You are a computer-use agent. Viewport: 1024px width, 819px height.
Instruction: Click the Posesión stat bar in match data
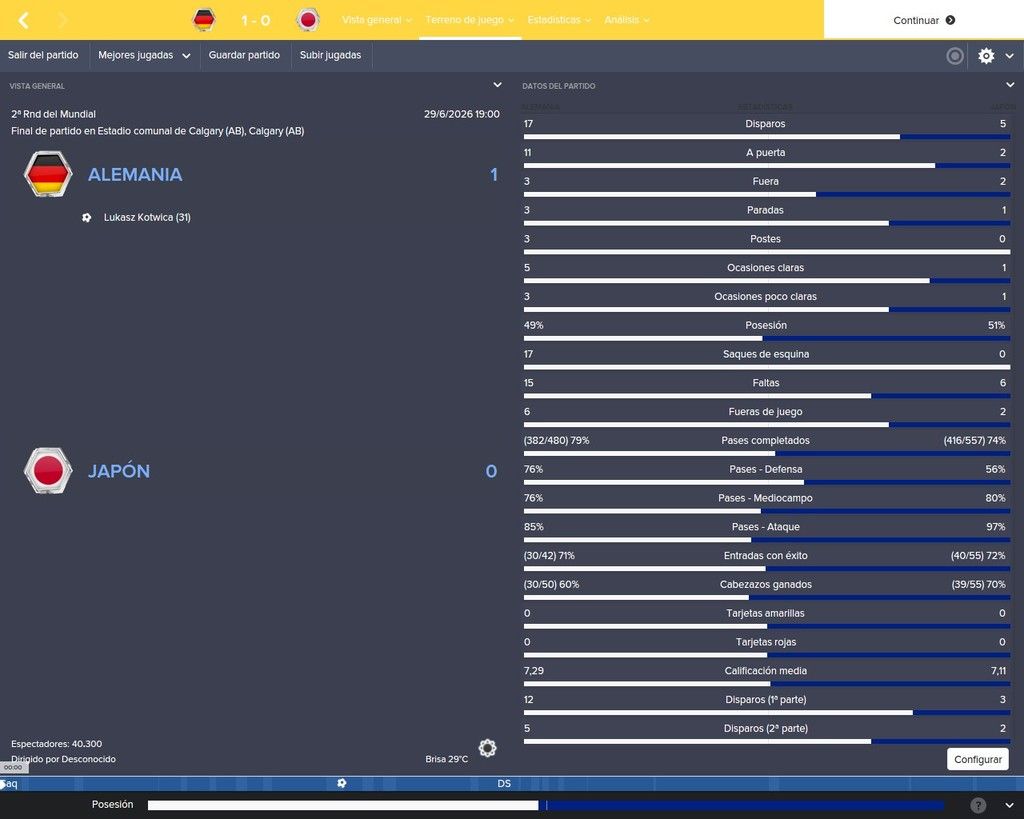[767, 338]
